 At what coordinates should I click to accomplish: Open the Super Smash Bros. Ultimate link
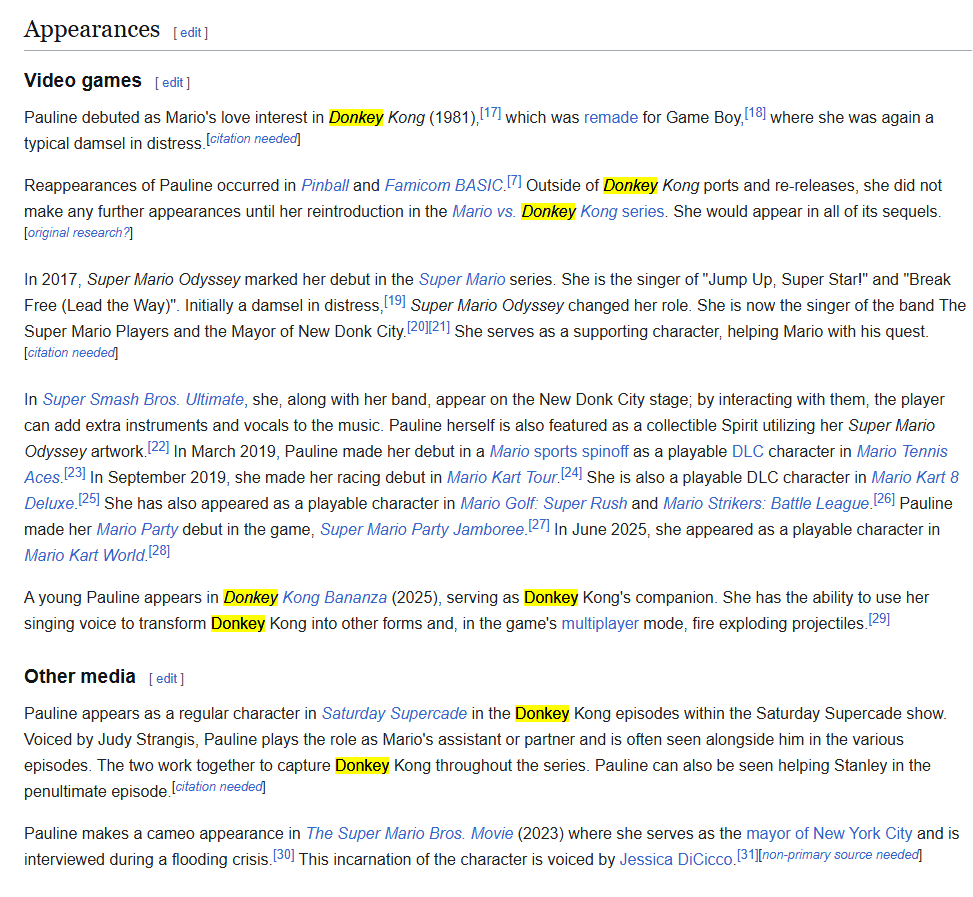pos(143,399)
